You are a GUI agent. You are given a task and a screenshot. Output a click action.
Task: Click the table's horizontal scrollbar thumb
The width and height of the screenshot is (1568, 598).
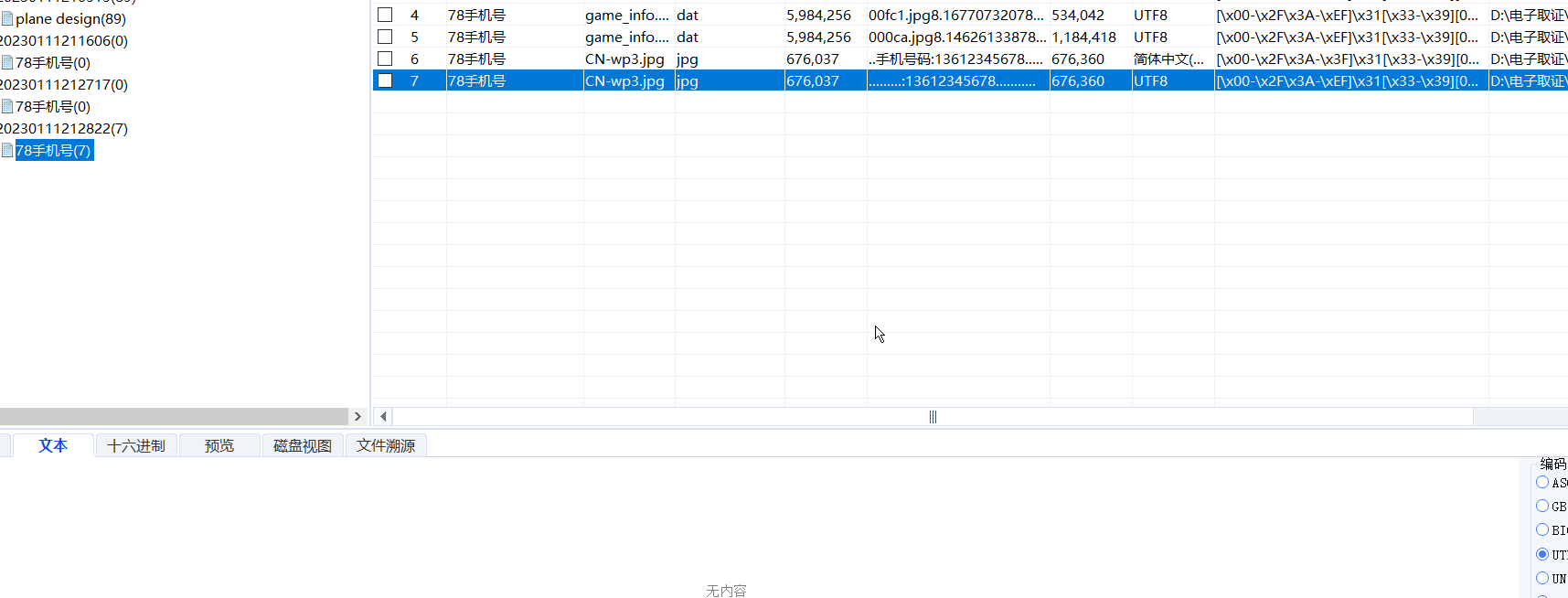(x=933, y=416)
